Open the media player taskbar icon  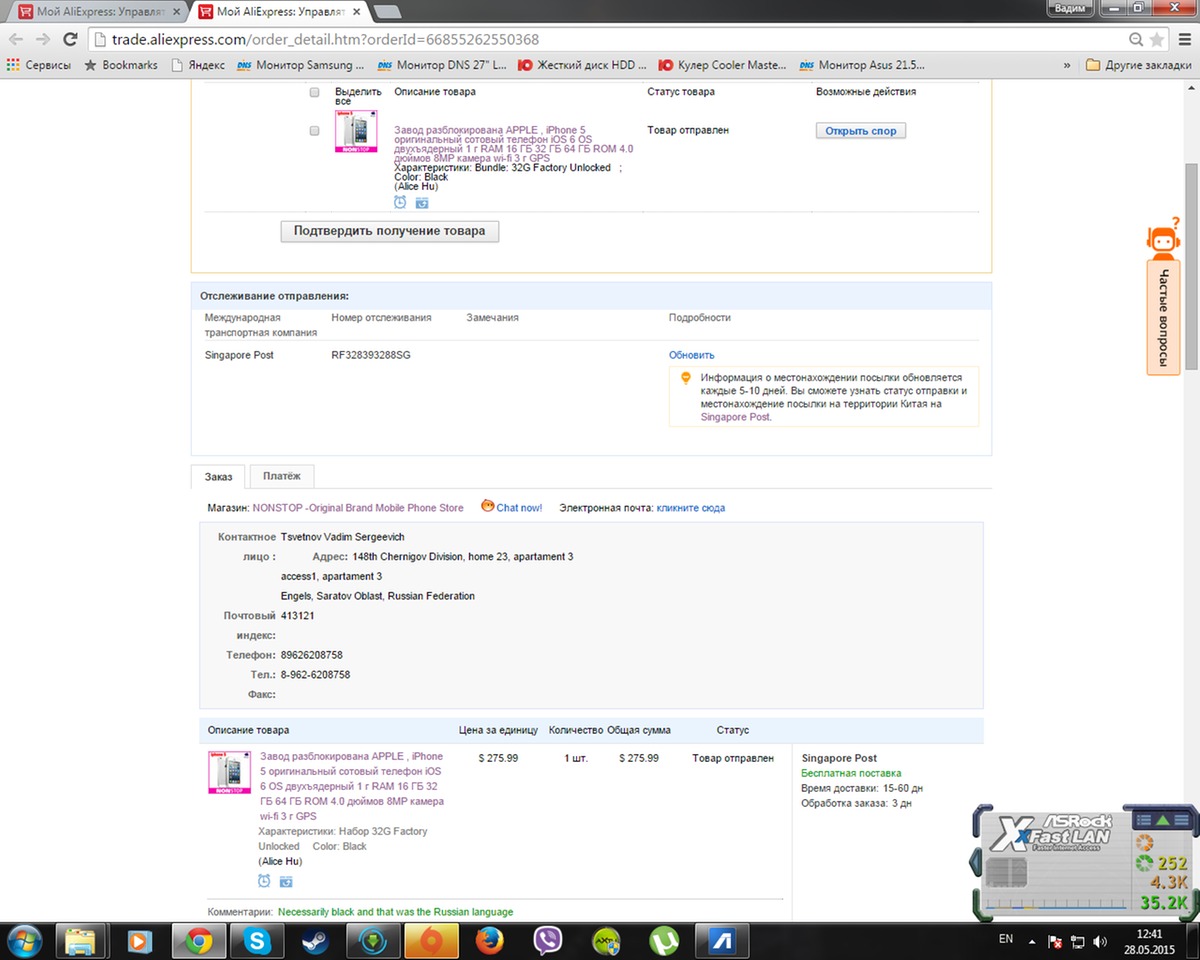pos(141,941)
